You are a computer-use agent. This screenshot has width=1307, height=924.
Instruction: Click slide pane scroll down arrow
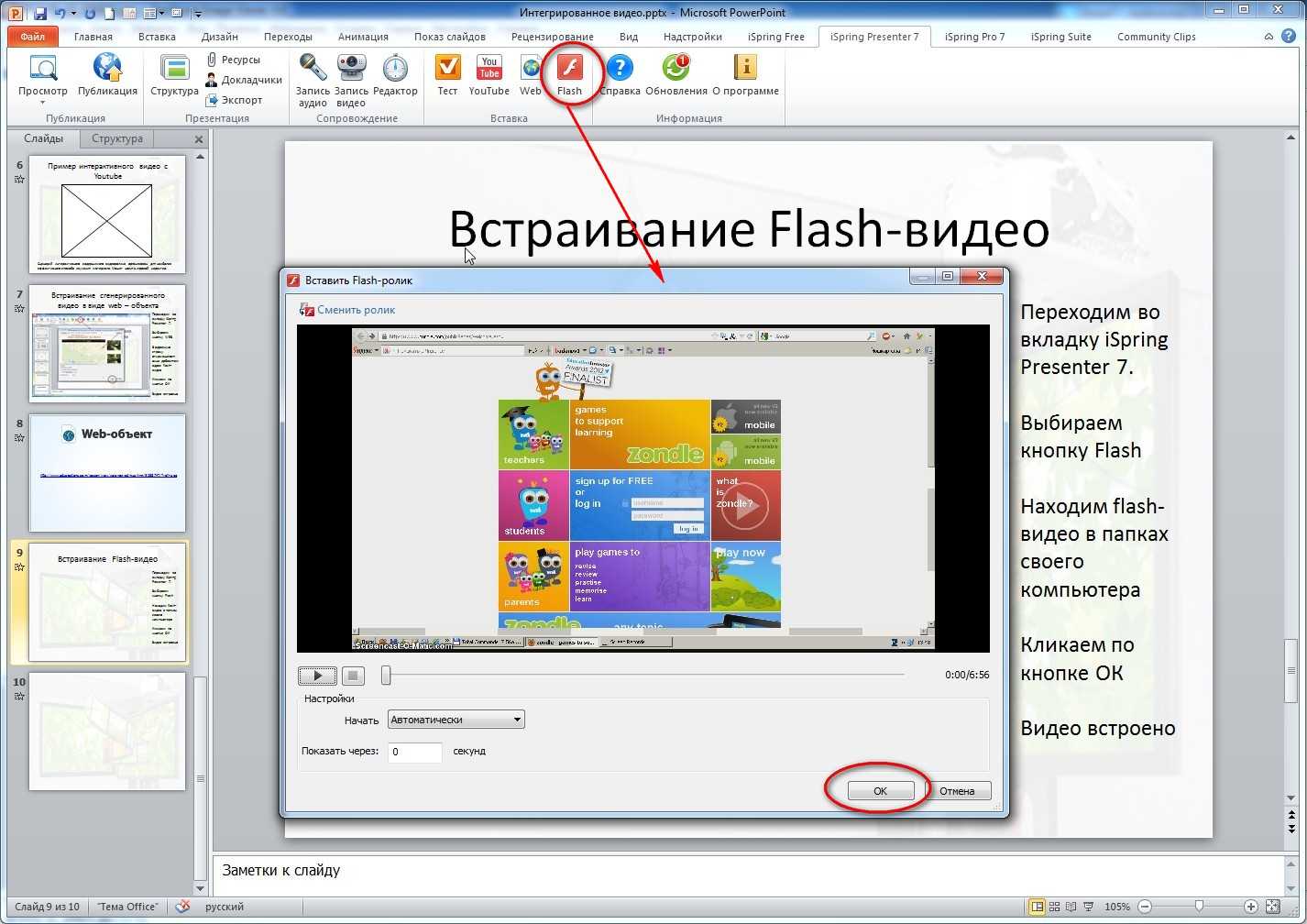[201, 888]
